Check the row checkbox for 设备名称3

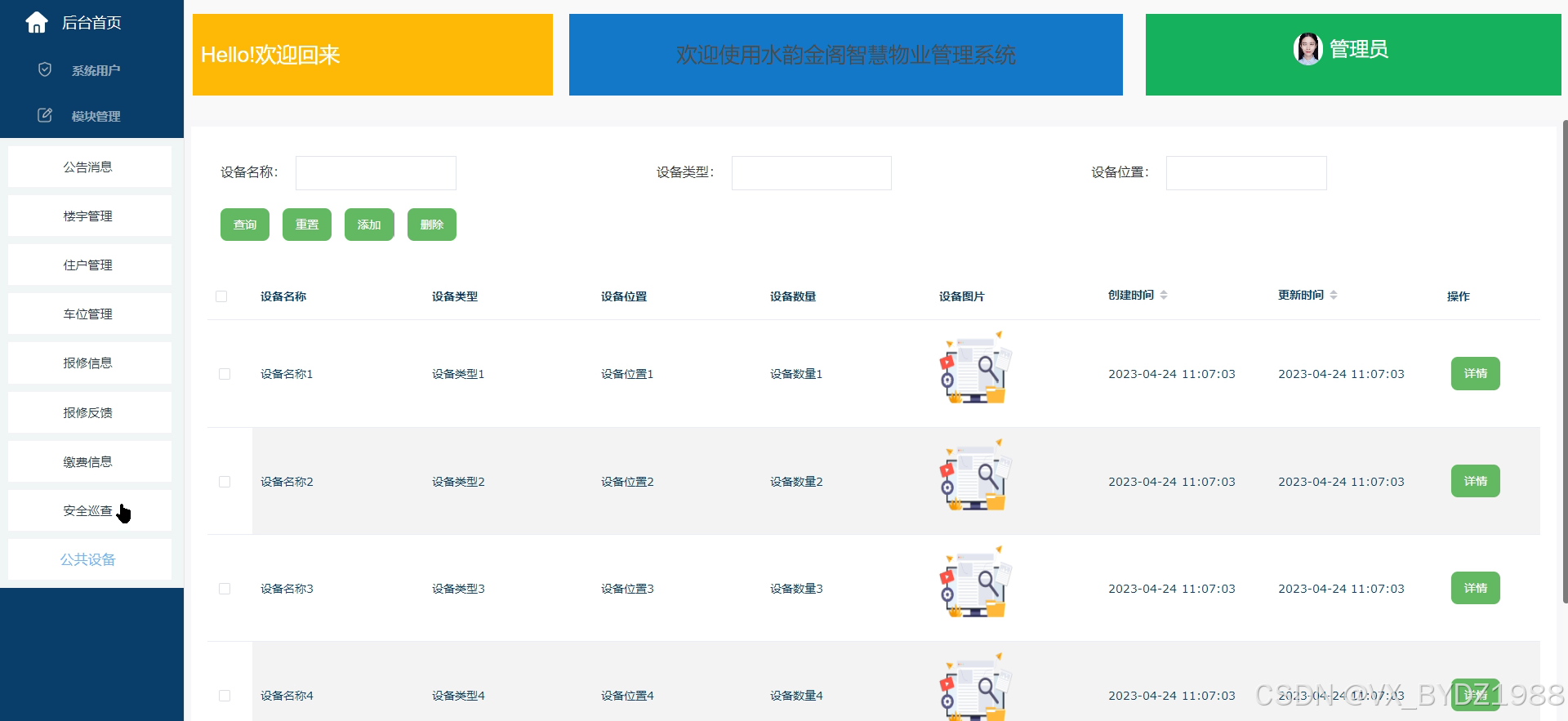point(225,589)
